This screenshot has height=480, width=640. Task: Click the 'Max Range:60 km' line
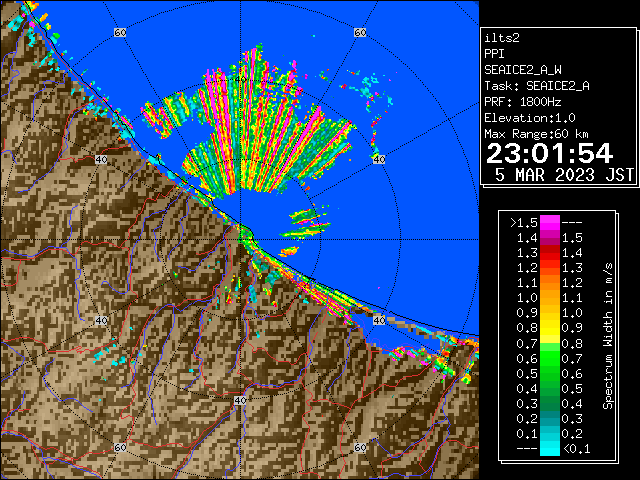(x=536, y=134)
